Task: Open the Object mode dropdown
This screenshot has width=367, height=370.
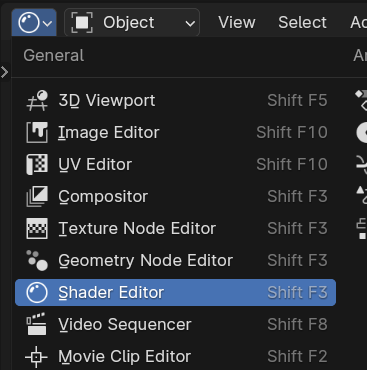Action: 132,23
